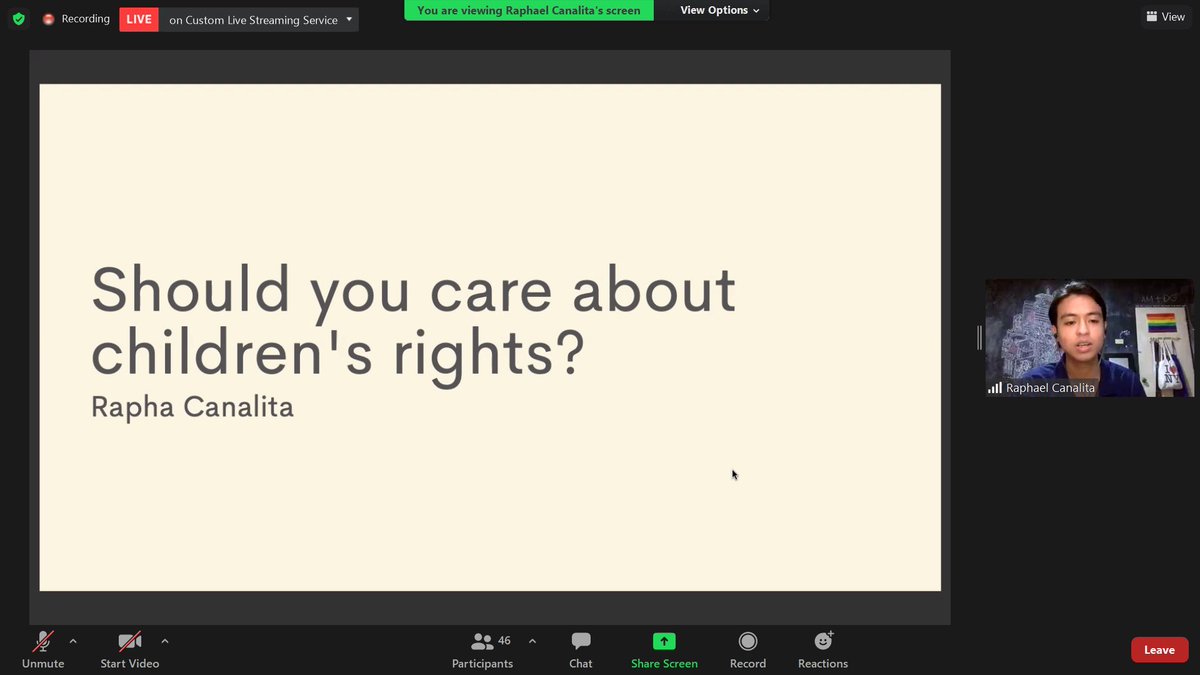Click the green Share Screen button
Screen dimensions: 1200x675
(x=664, y=650)
